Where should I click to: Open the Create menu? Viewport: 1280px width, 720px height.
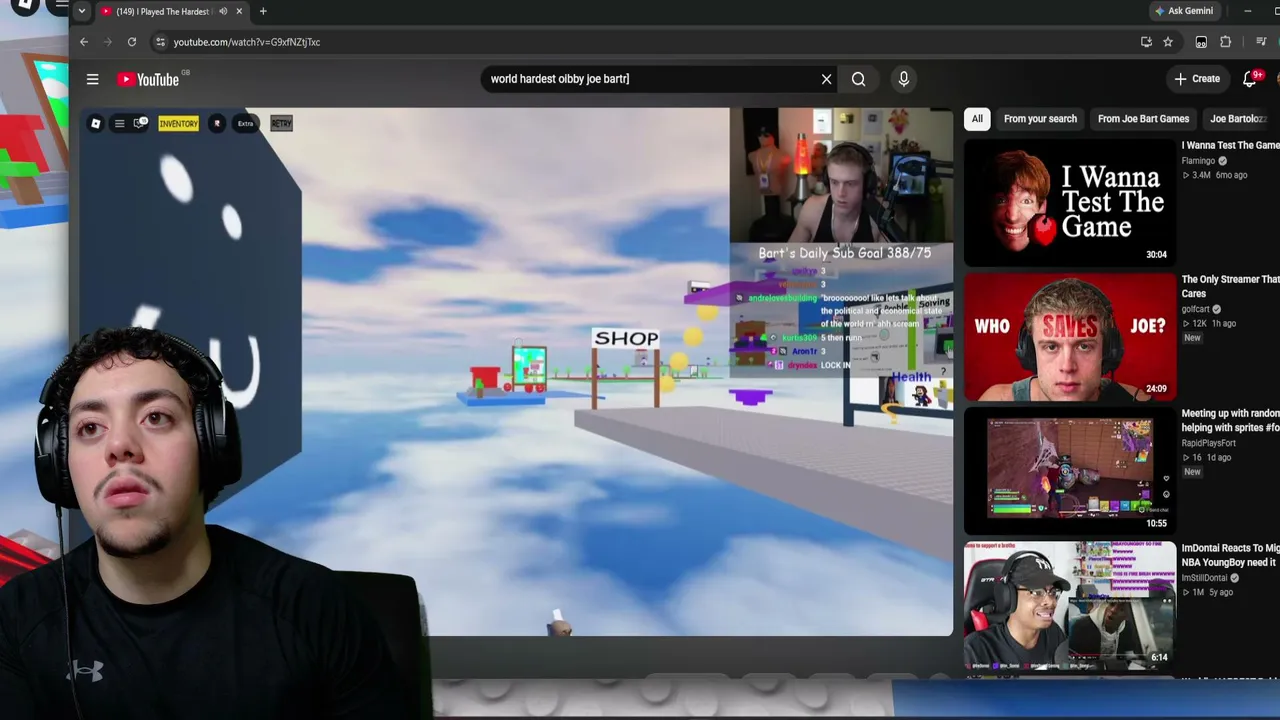tap(1197, 79)
